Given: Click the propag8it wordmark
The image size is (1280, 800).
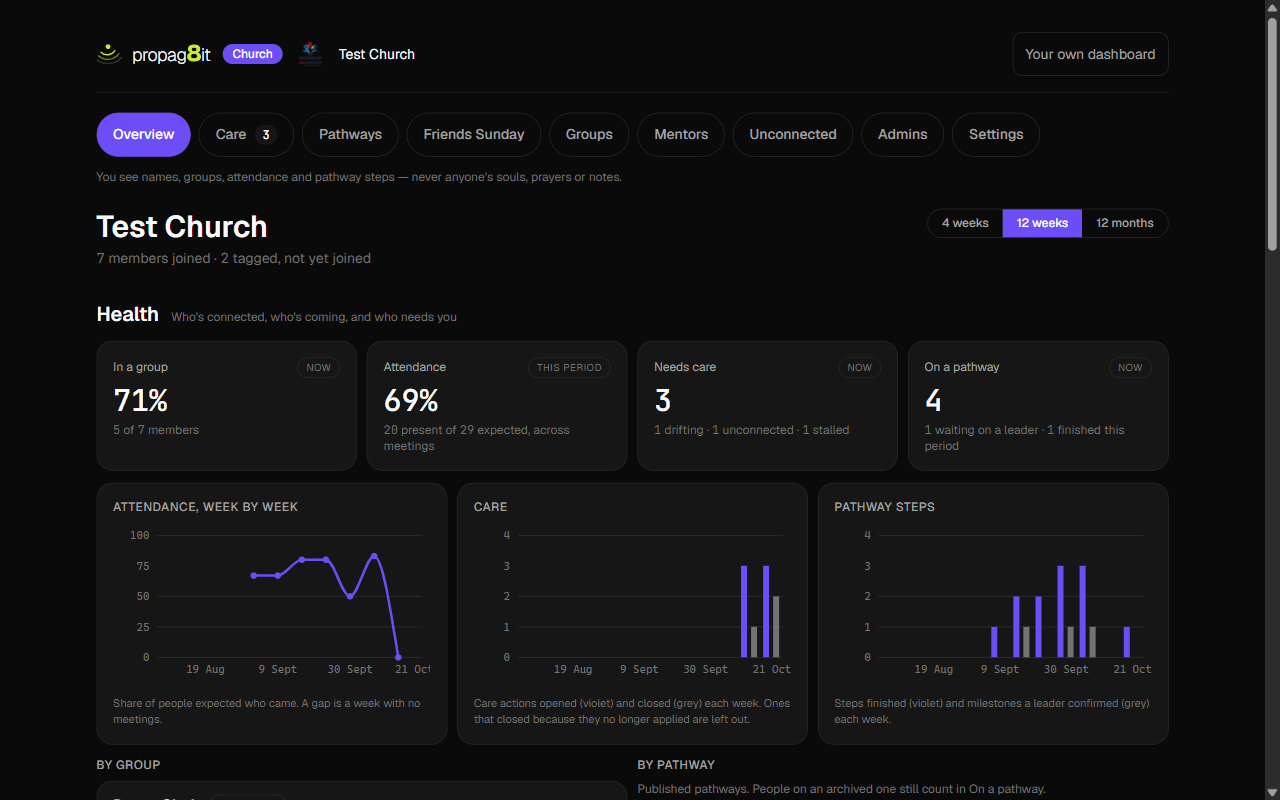Looking at the screenshot, I should tap(171, 55).
